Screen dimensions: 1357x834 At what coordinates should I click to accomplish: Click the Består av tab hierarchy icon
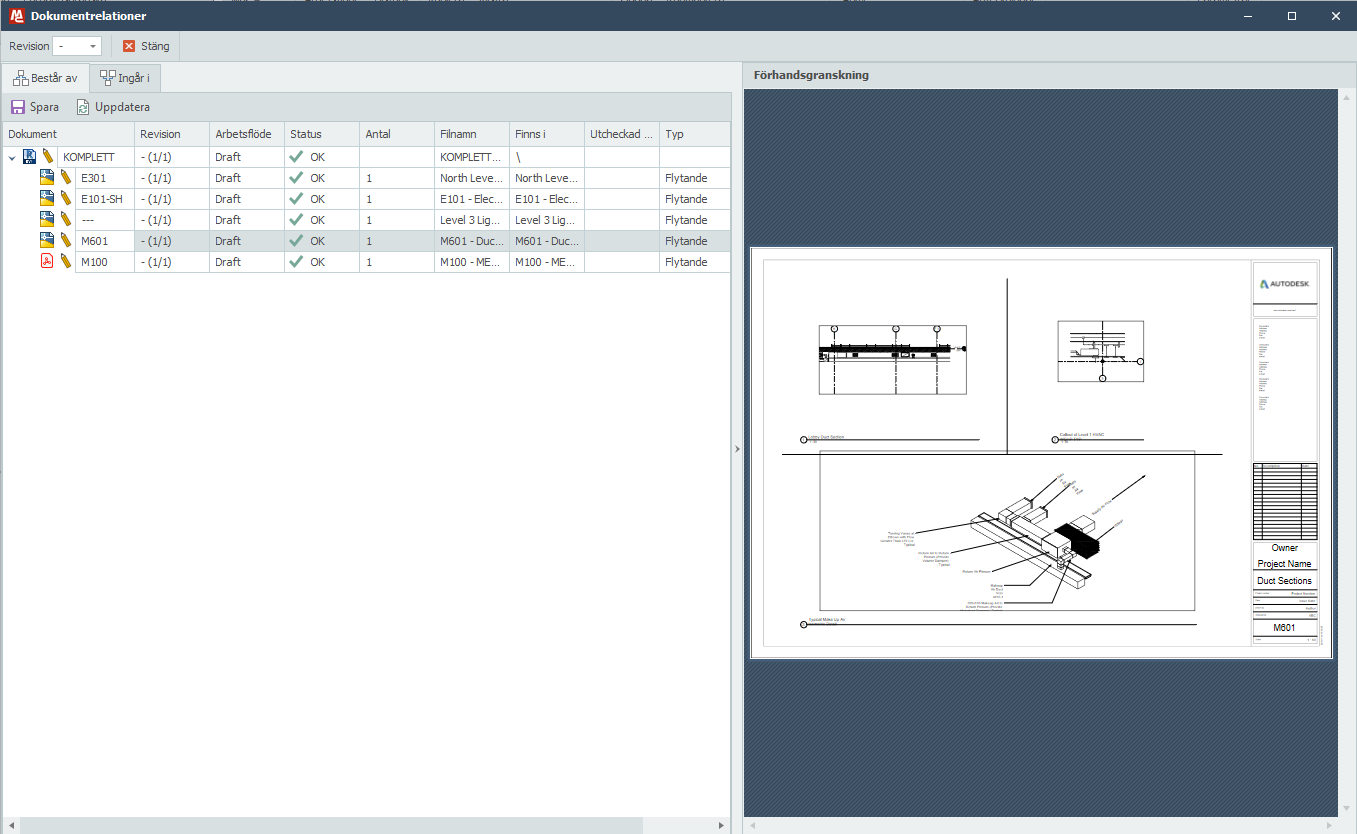pyautogui.click(x=20, y=78)
